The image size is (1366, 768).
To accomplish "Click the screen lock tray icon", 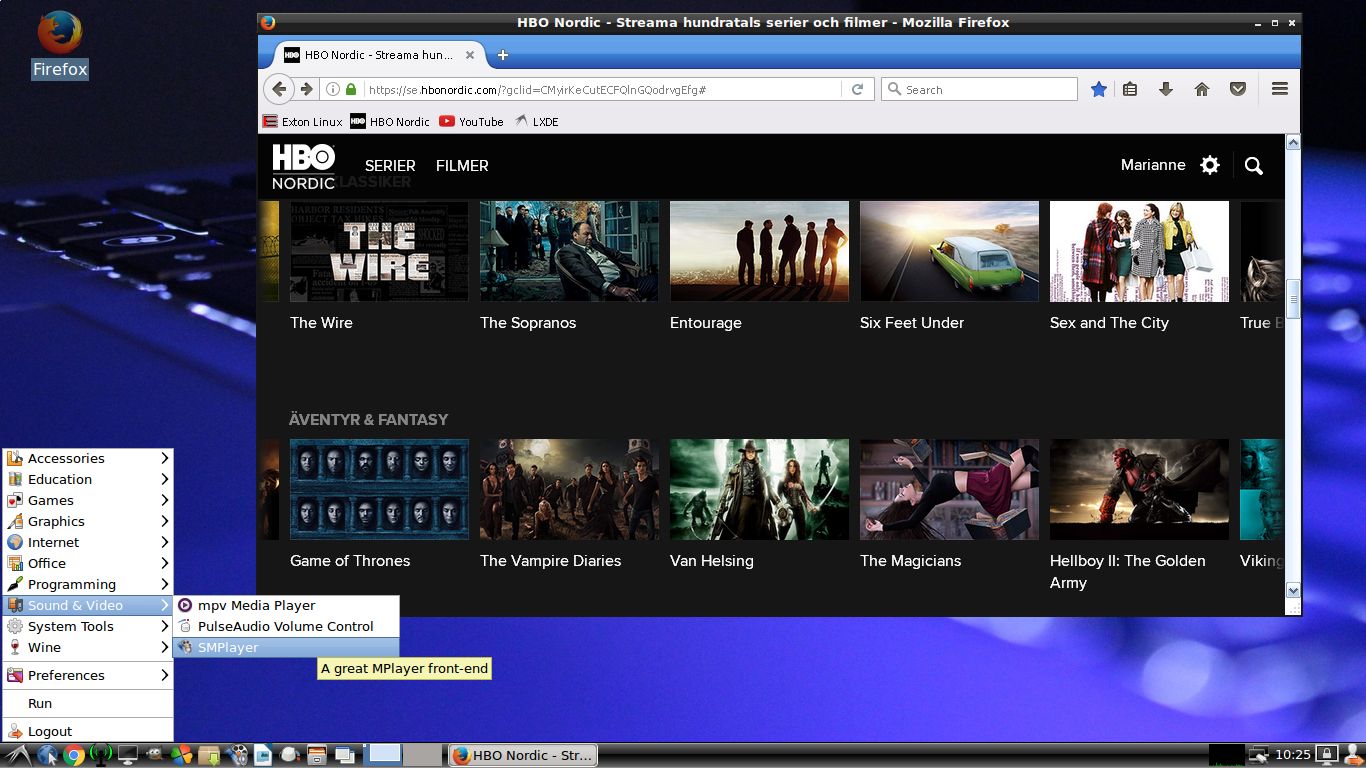I will pyautogui.click(x=1327, y=754).
